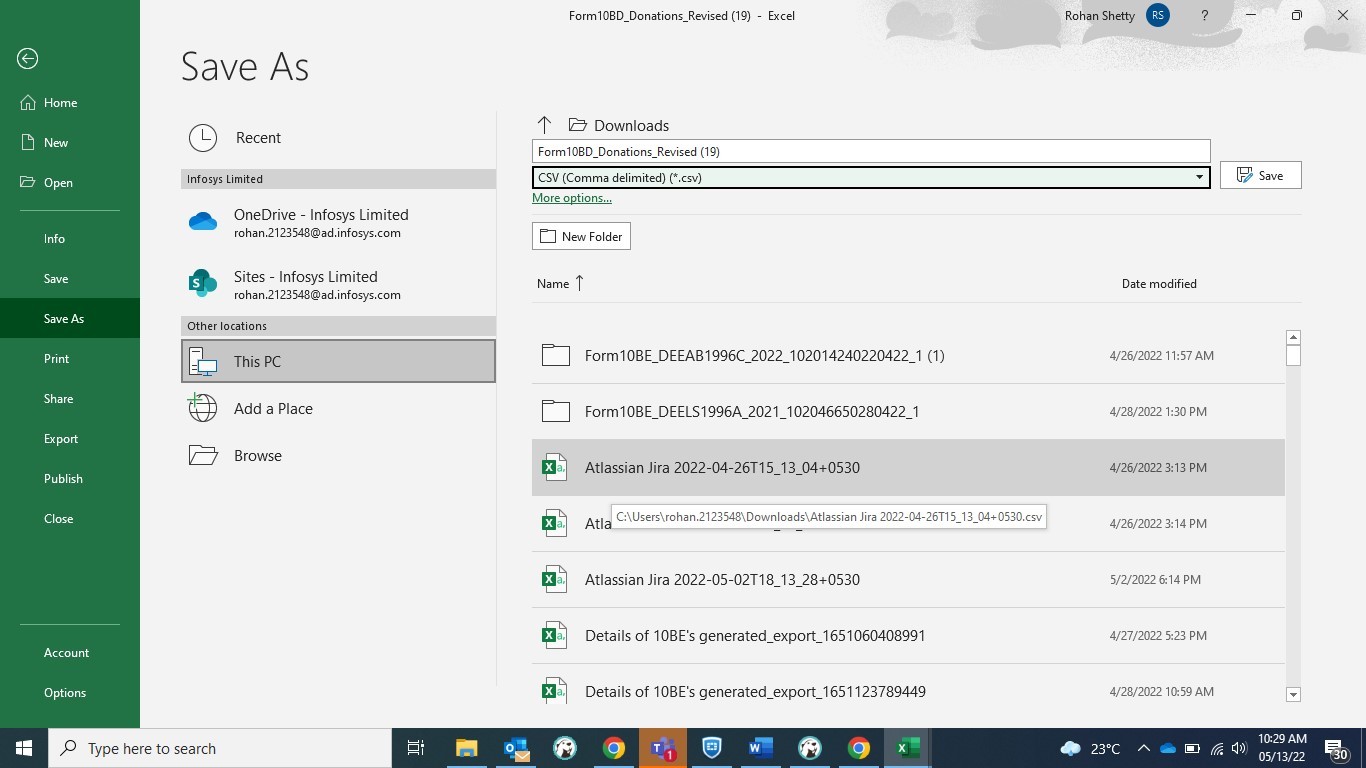Select OneDrive - Infosys Limited location

[x=320, y=222]
